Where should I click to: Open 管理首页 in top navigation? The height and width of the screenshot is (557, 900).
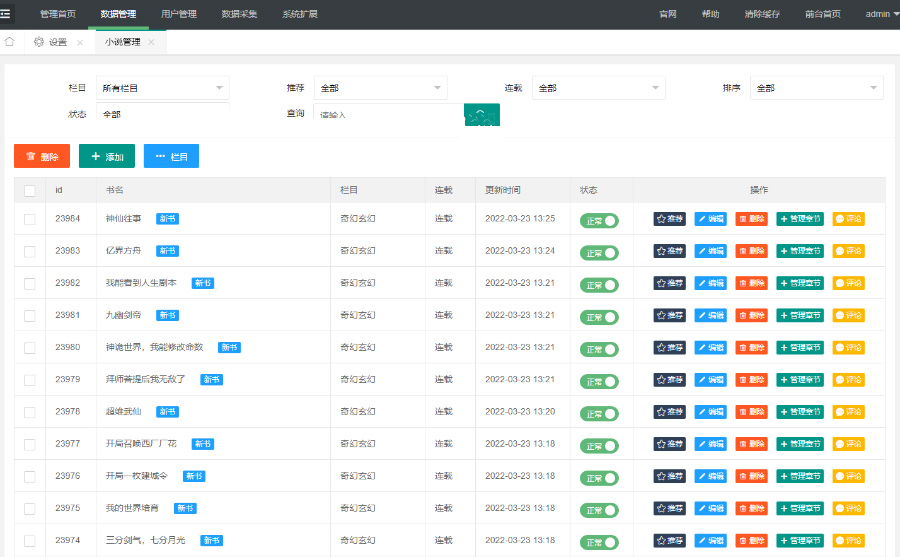[x=58, y=14]
